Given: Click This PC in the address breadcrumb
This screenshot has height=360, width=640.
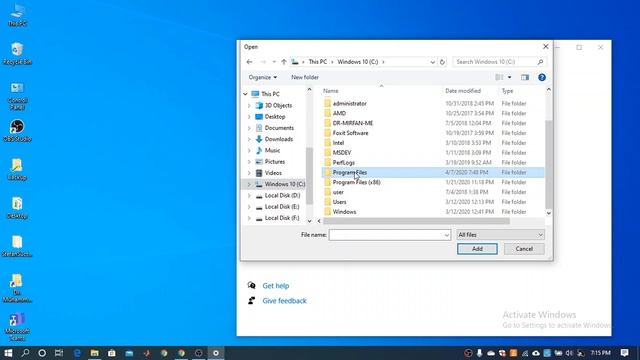Looking at the screenshot, I should pos(318,62).
